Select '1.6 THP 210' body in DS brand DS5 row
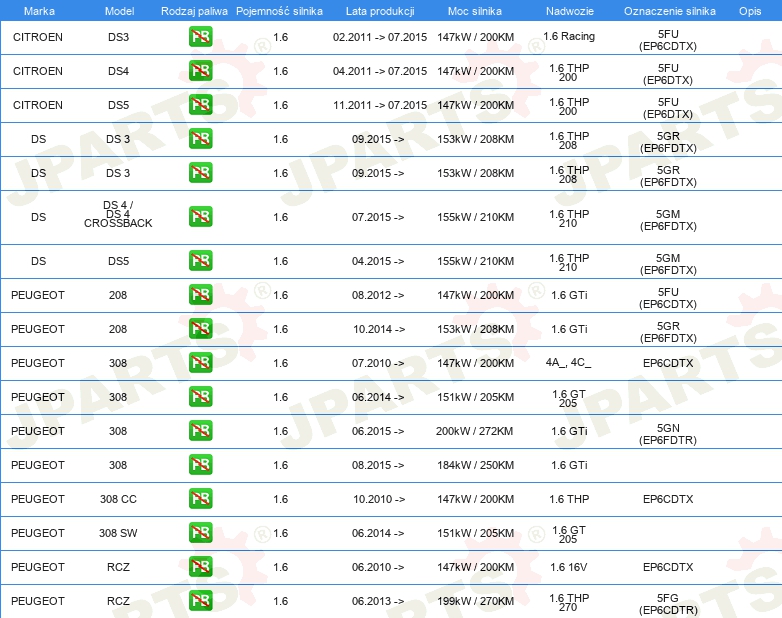 click(569, 262)
